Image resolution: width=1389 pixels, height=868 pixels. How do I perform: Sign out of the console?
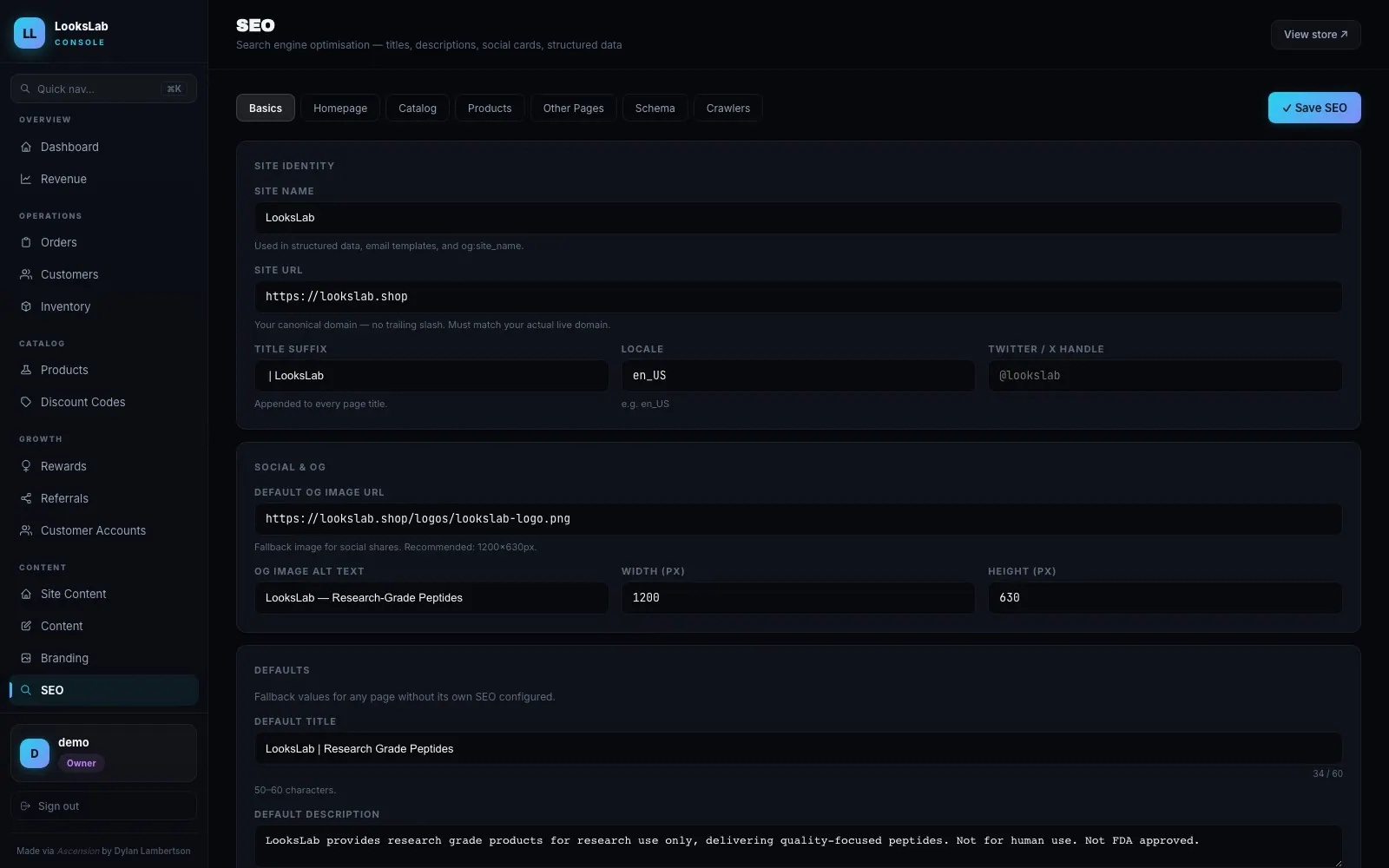[x=103, y=806]
